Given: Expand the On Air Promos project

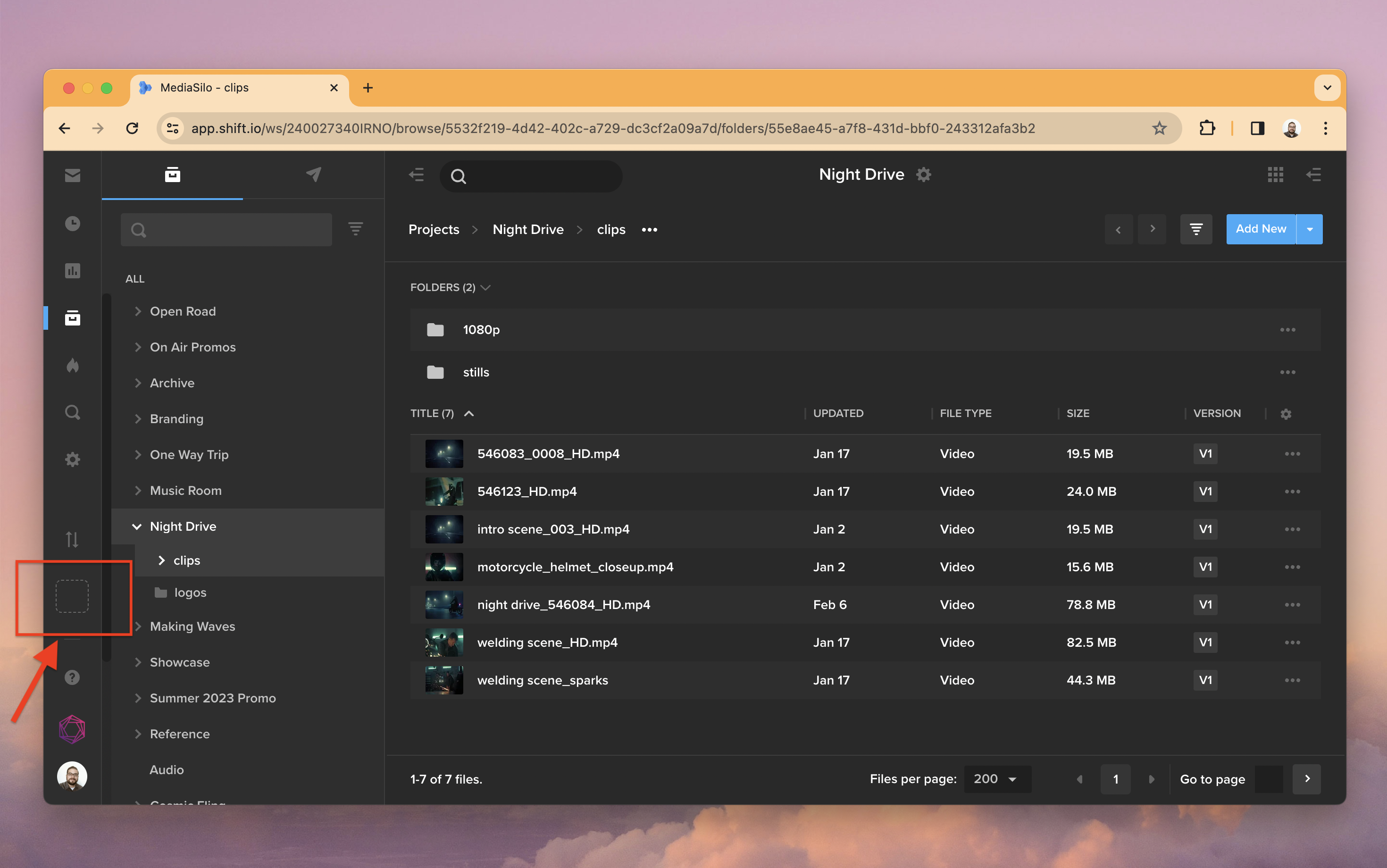Looking at the screenshot, I should 138,347.
